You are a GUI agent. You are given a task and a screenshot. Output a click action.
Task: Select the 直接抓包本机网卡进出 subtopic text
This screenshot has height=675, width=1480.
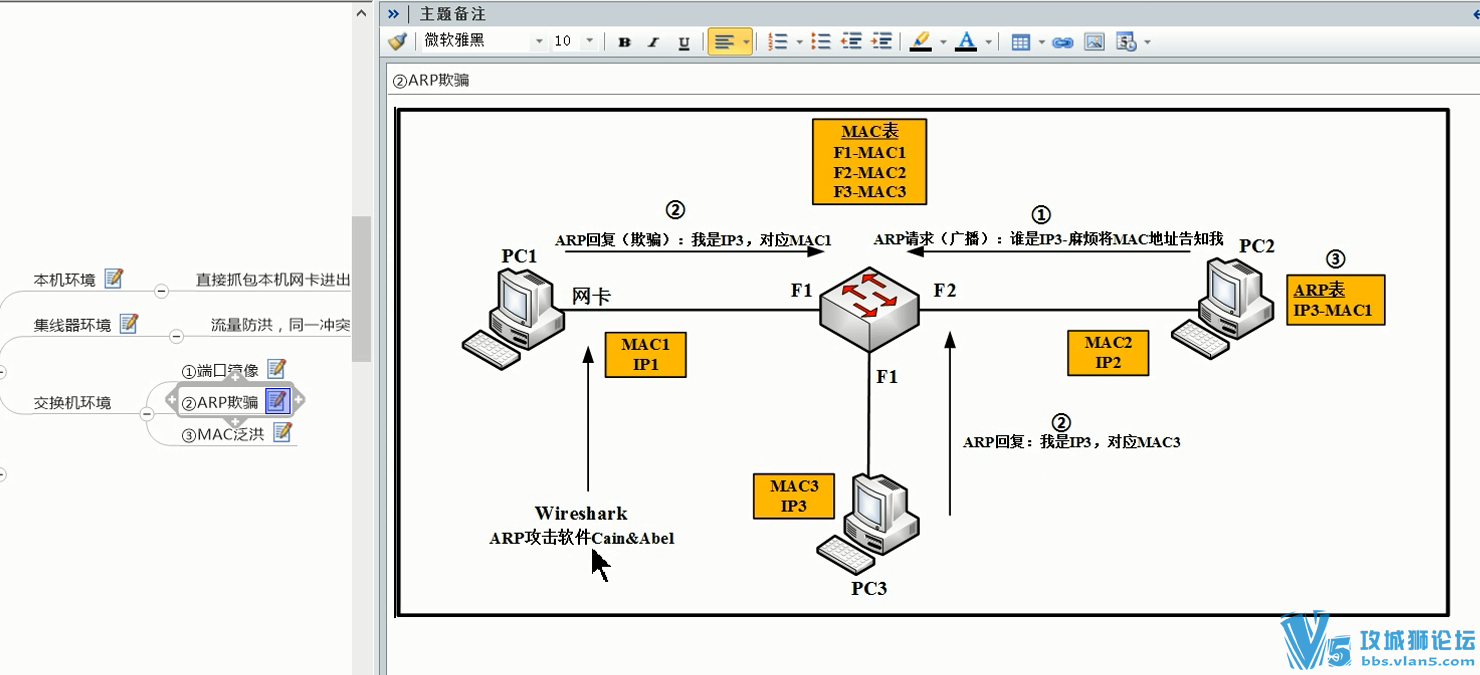coord(273,279)
